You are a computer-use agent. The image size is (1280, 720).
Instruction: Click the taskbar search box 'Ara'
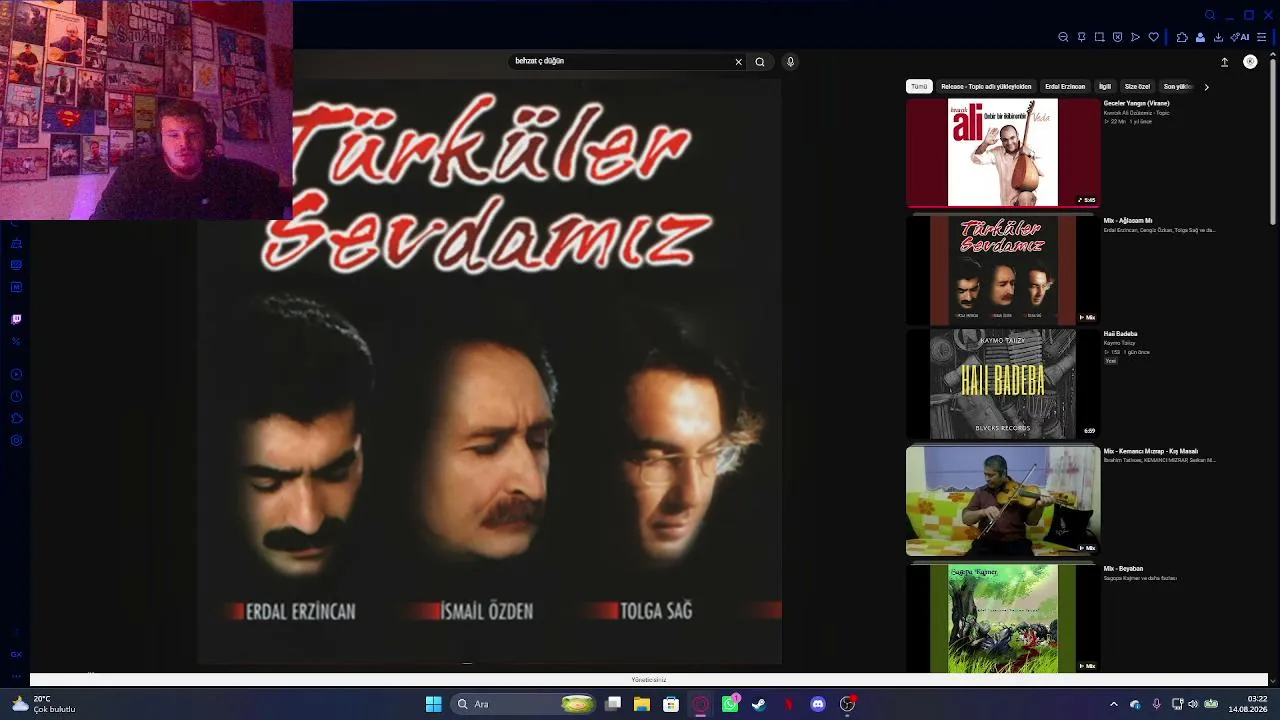click(522, 704)
